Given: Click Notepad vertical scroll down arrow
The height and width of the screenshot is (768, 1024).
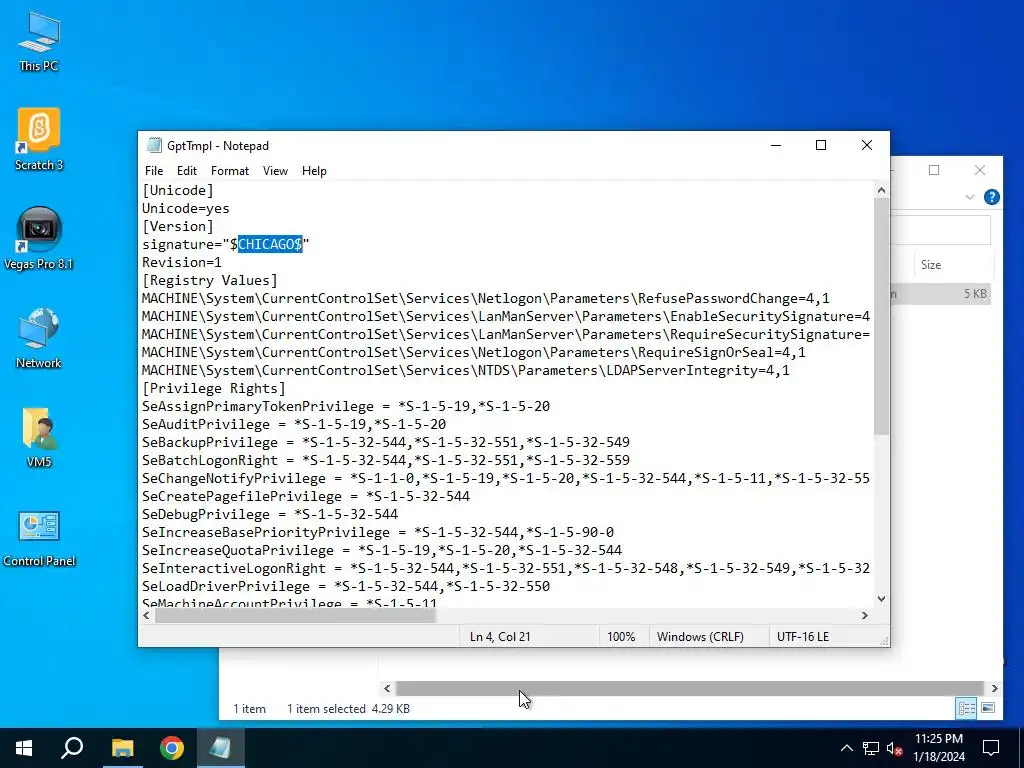Looking at the screenshot, I should coord(881,599).
